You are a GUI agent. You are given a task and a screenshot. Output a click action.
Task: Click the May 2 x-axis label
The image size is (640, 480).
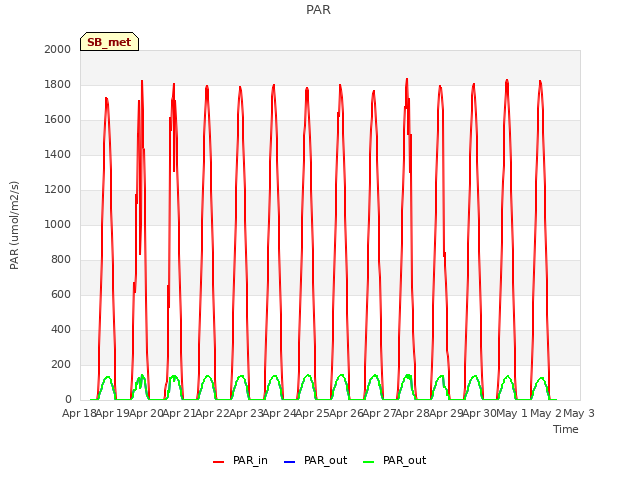click(546, 413)
